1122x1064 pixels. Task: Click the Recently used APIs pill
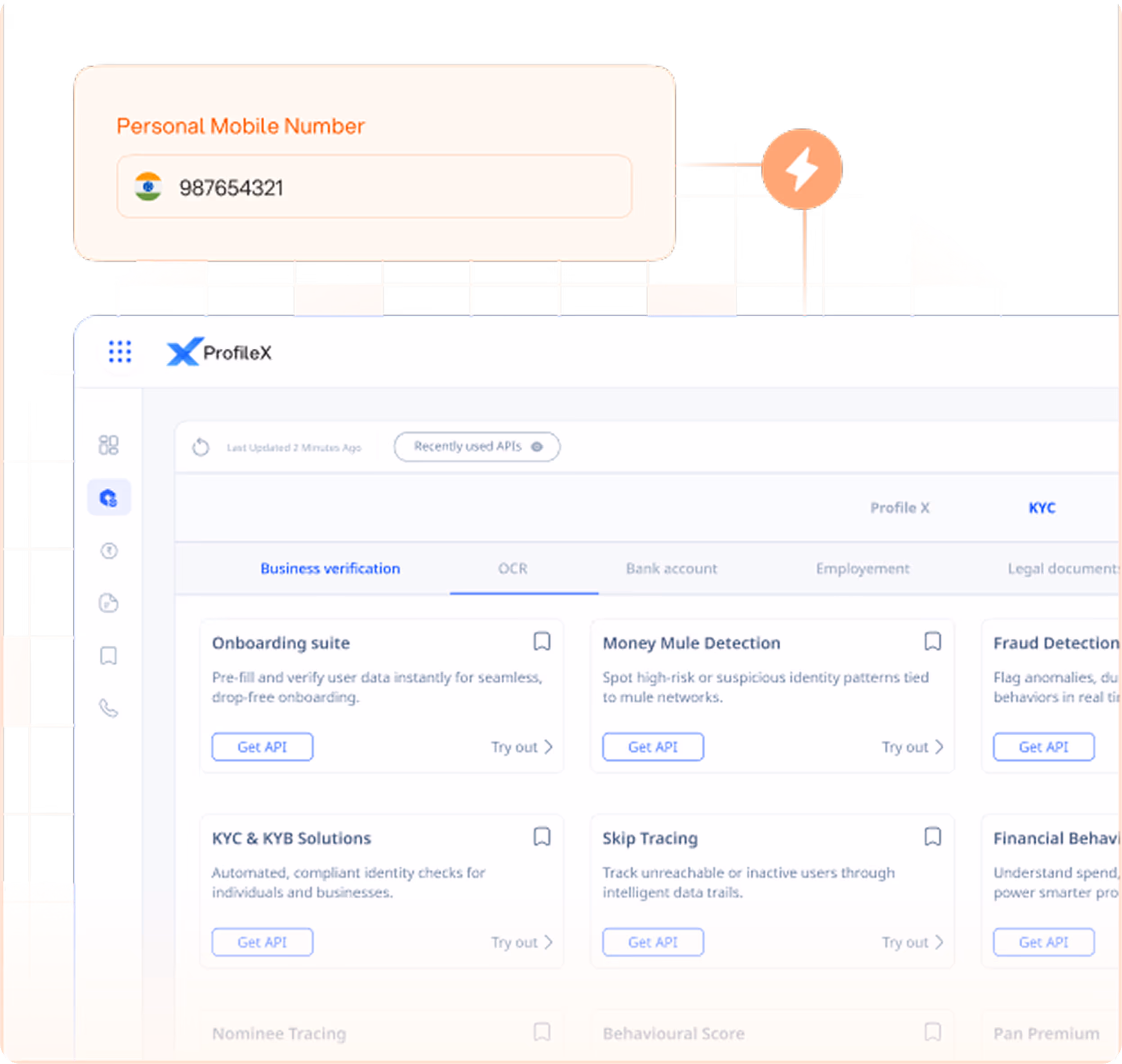[x=477, y=447]
